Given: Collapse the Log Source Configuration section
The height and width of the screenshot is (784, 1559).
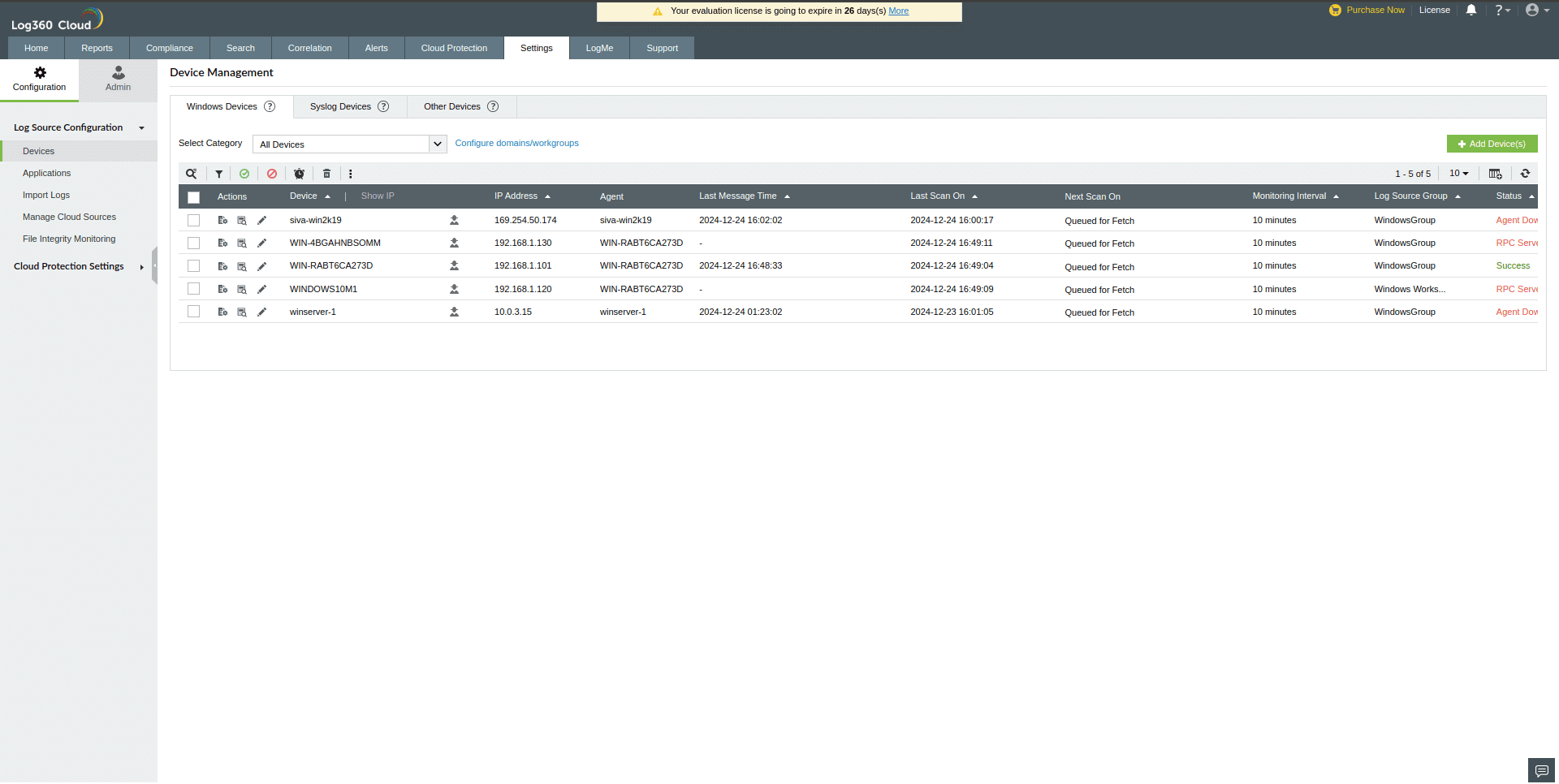Looking at the screenshot, I should point(141,127).
